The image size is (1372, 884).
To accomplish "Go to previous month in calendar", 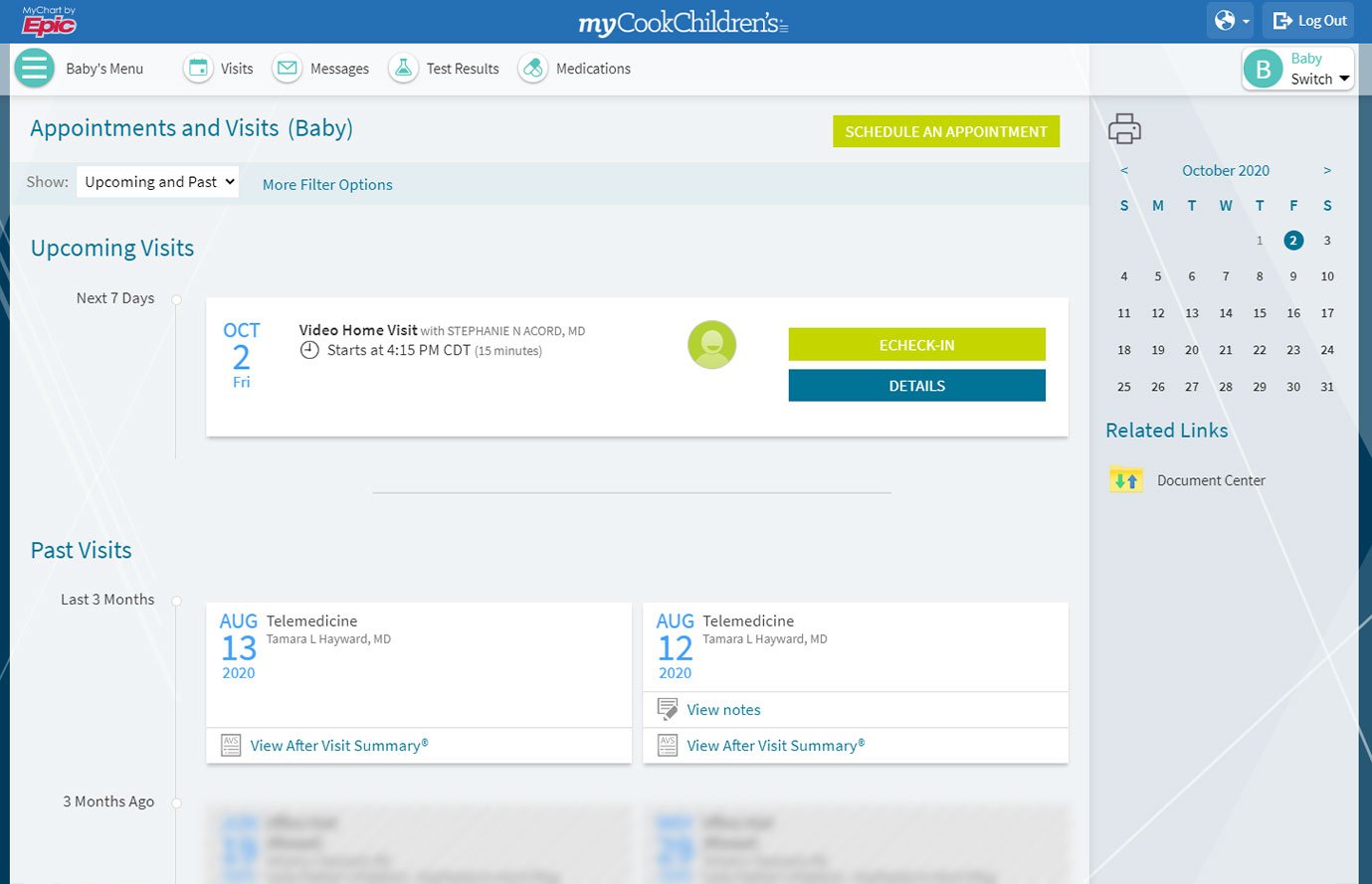I will (1124, 171).
